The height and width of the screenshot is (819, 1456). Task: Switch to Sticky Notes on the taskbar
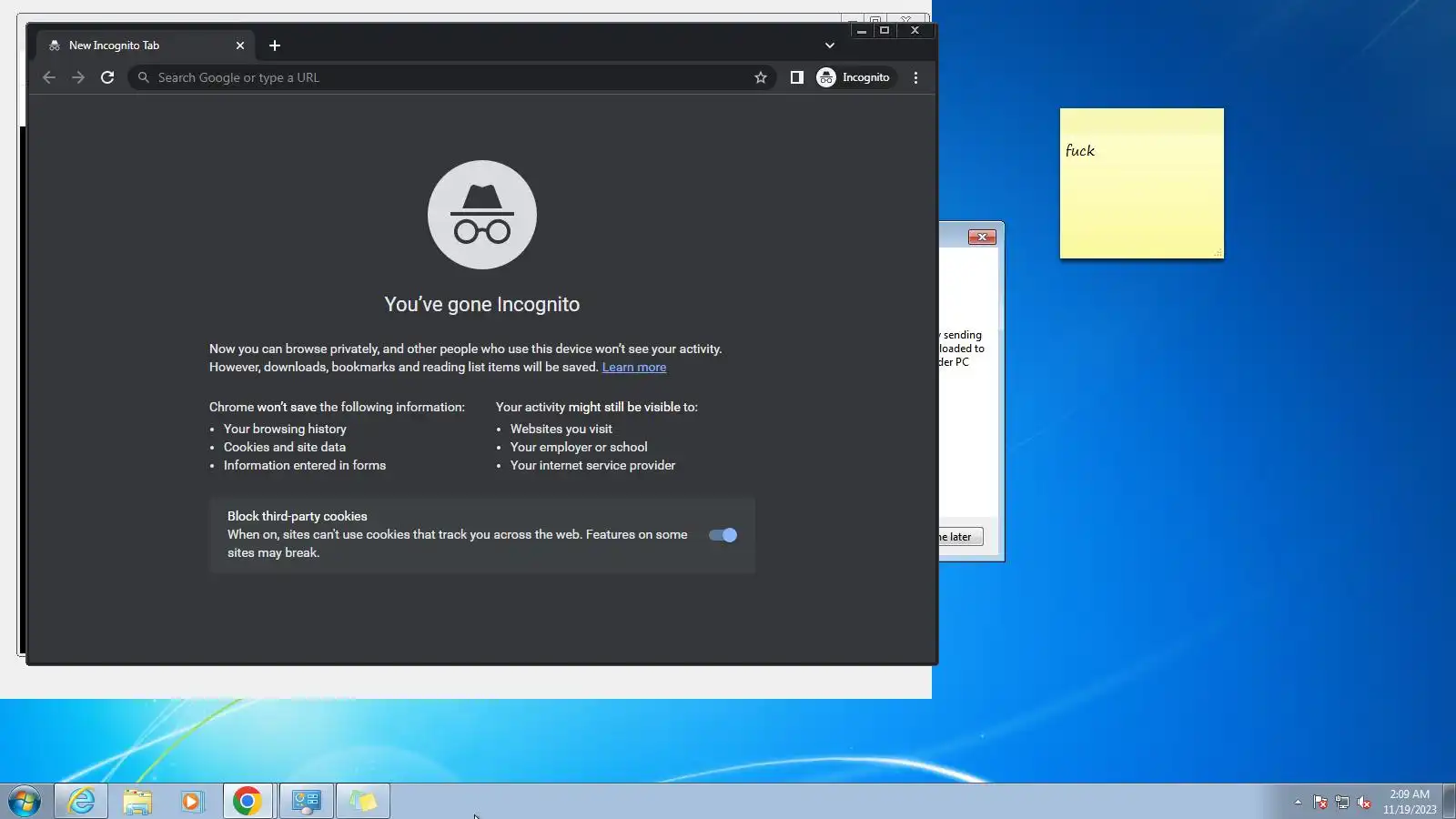tap(363, 801)
